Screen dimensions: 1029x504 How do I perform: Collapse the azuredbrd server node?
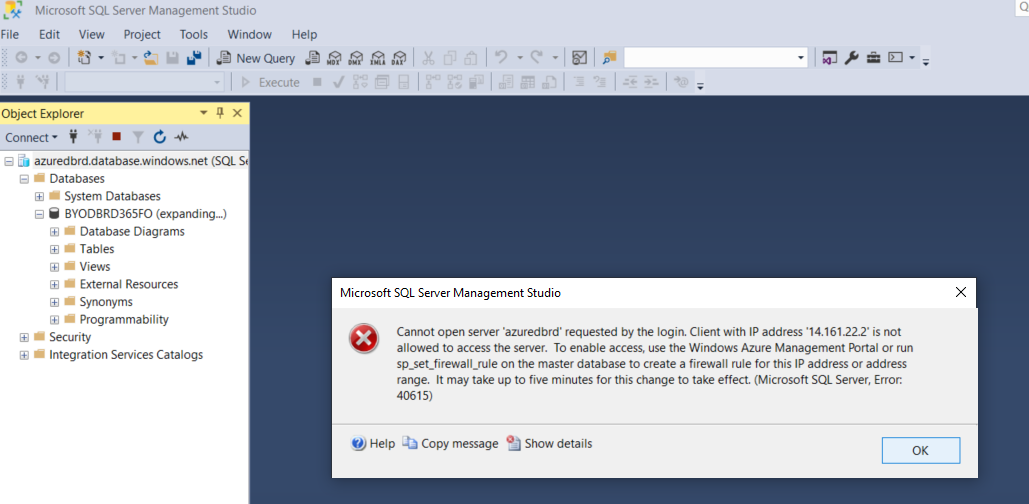pos(9,161)
